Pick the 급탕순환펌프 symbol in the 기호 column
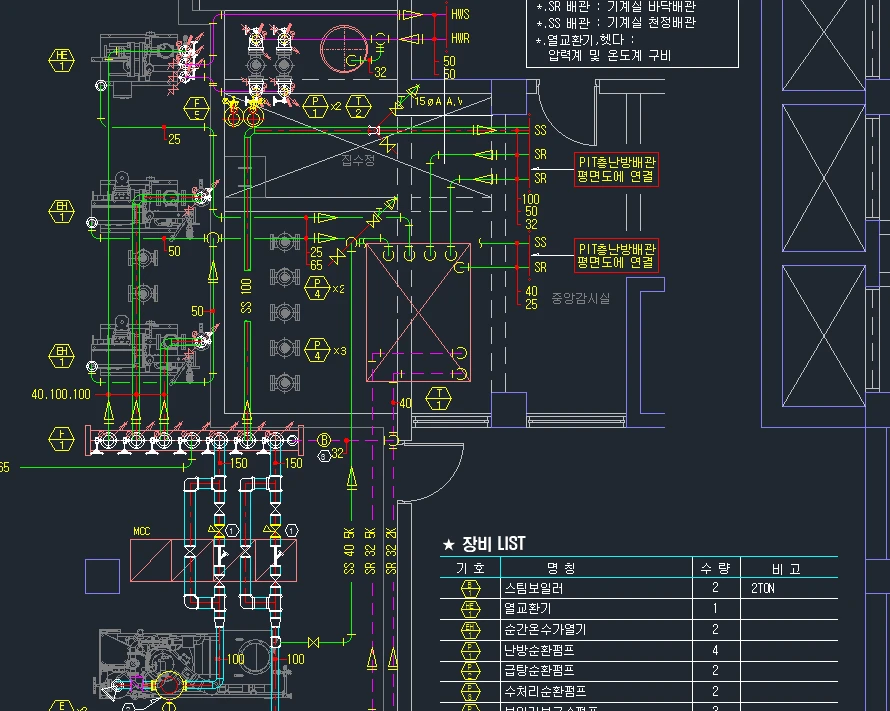890x711 pixels. point(470,671)
